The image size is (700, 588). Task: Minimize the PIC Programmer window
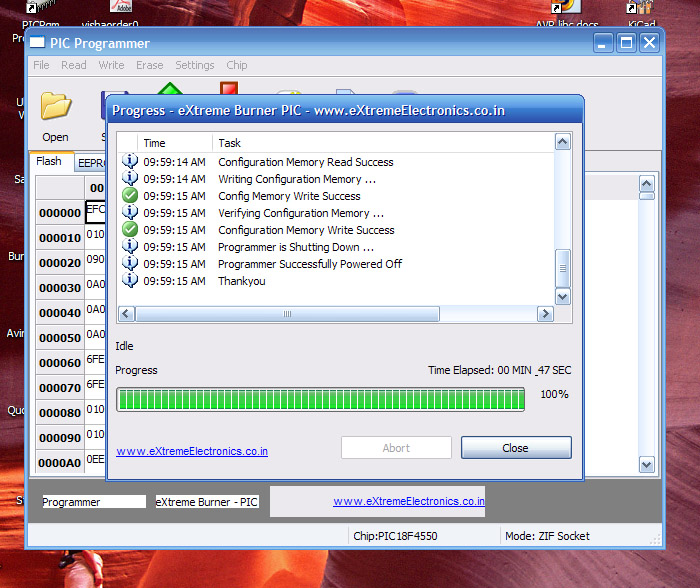pos(603,43)
